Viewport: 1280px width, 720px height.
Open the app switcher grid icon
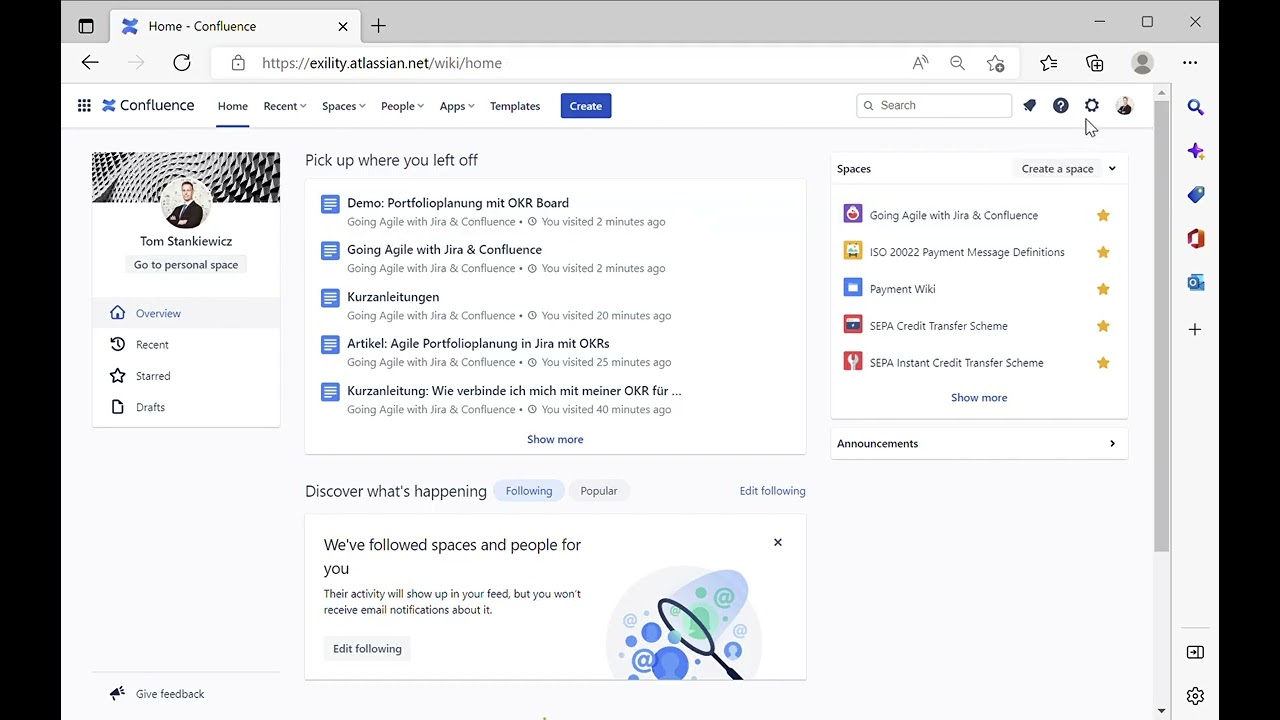click(x=84, y=106)
